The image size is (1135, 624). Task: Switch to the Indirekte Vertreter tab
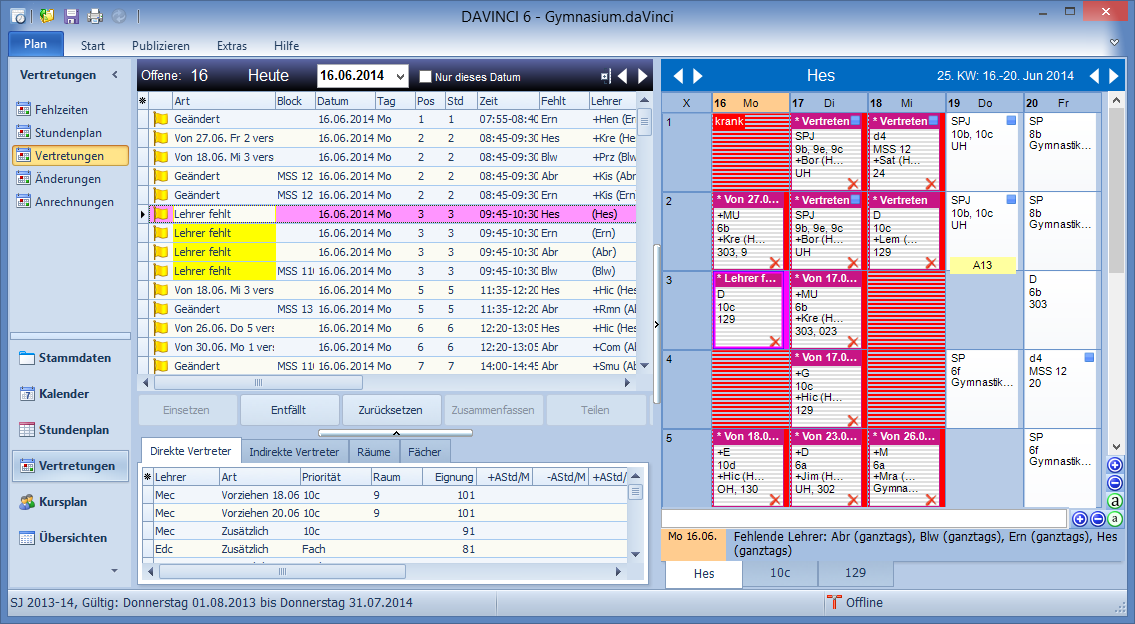pyautogui.click(x=294, y=452)
